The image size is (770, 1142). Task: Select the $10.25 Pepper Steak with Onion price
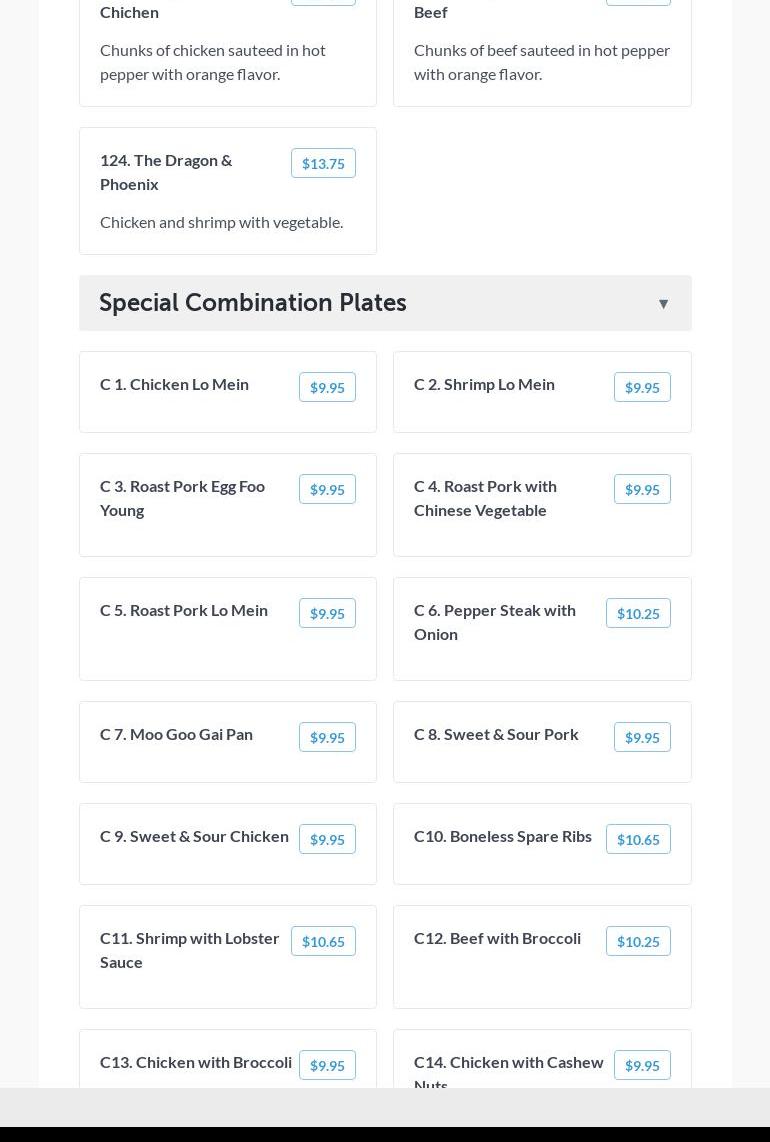(x=638, y=614)
